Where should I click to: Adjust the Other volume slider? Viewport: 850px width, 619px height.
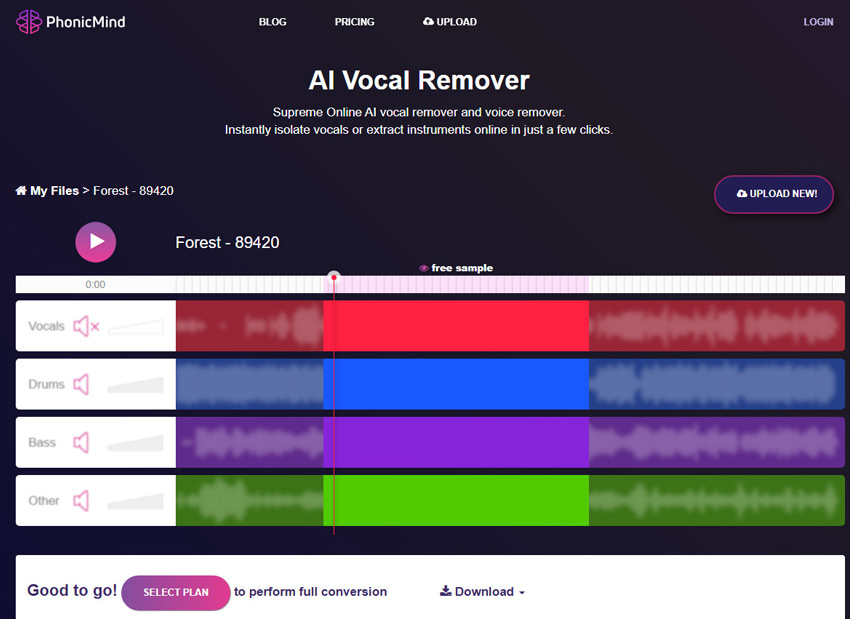[136, 501]
